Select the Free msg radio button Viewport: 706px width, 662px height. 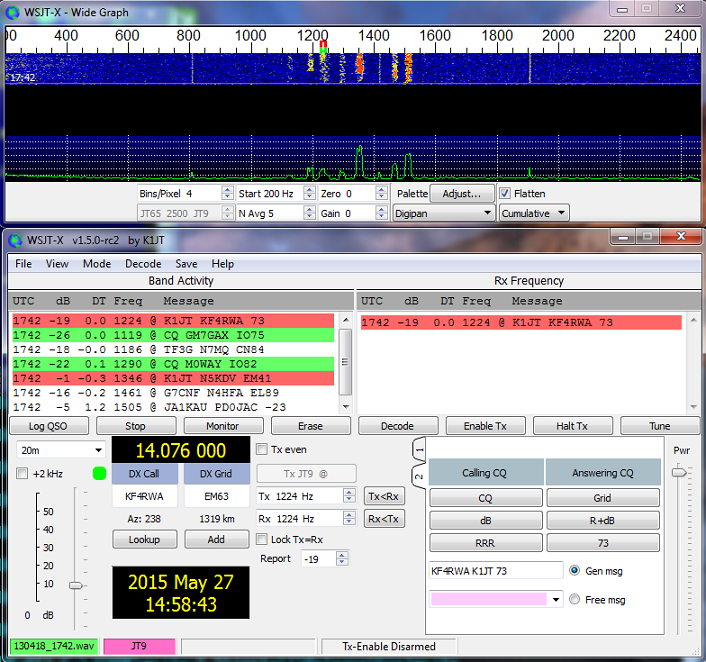pos(574,599)
